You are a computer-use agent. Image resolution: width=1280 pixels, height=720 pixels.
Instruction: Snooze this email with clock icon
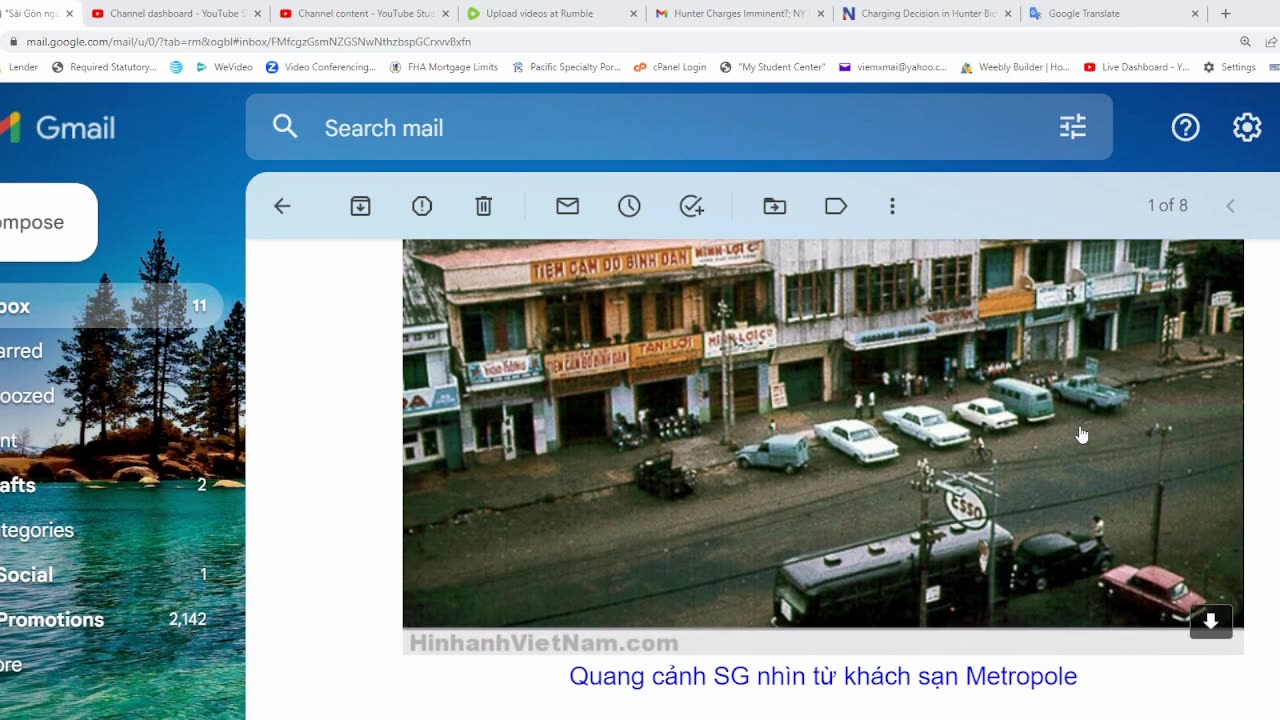629,206
